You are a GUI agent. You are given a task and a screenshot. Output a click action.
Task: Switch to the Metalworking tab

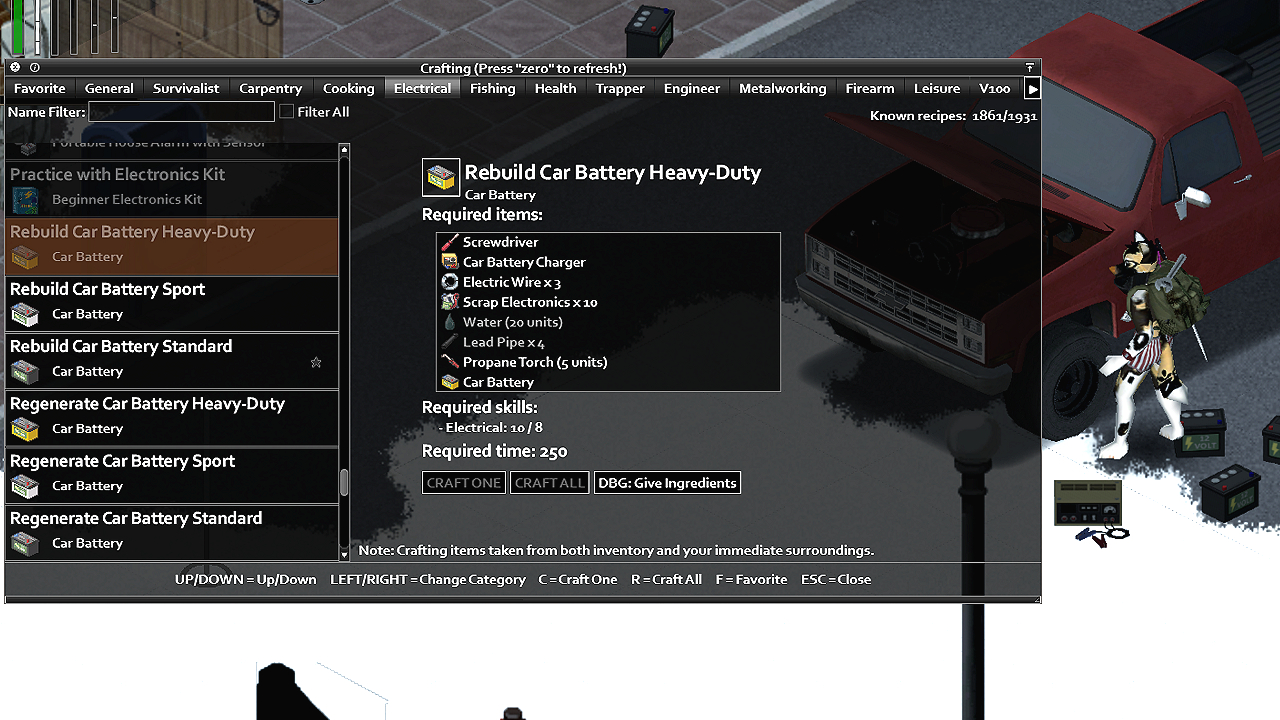coord(783,89)
